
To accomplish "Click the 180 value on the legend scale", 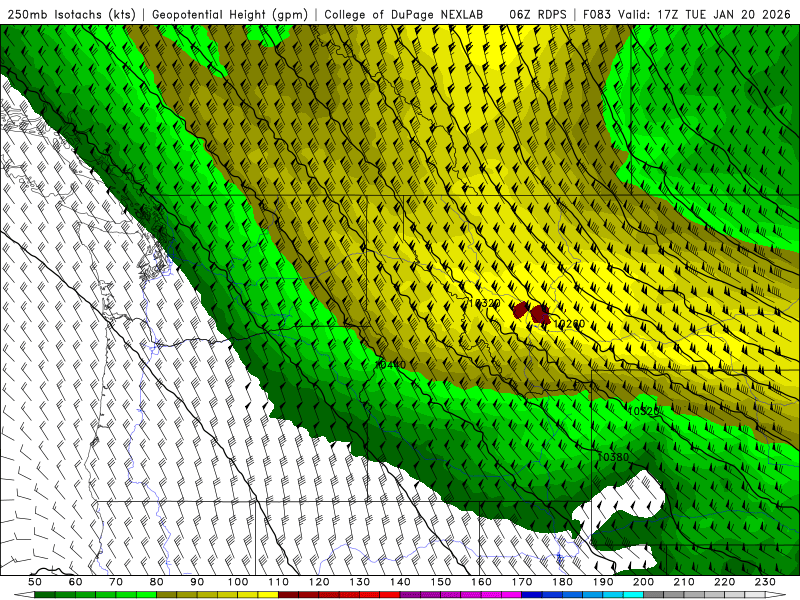I will [x=563, y=582].
